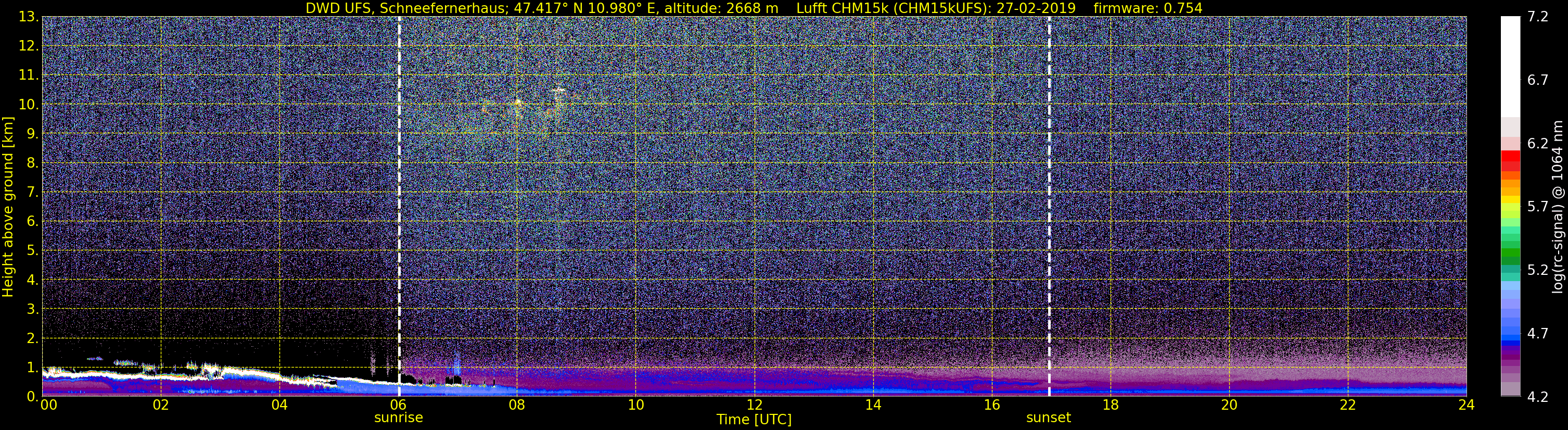The height and width of the screenshot is (430, 1568).
Task: Click the height tick label '1.'
Action: 32,367
